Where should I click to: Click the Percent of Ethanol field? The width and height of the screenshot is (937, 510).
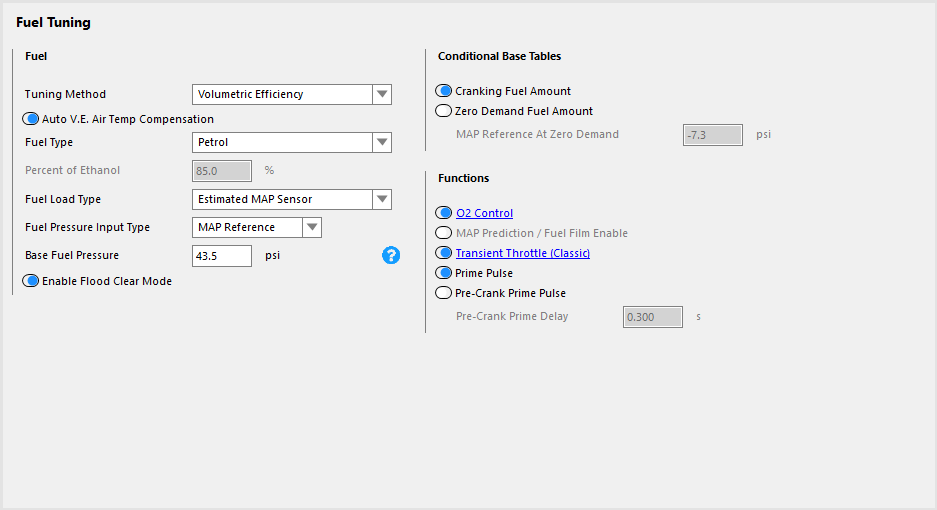(222, 171)
